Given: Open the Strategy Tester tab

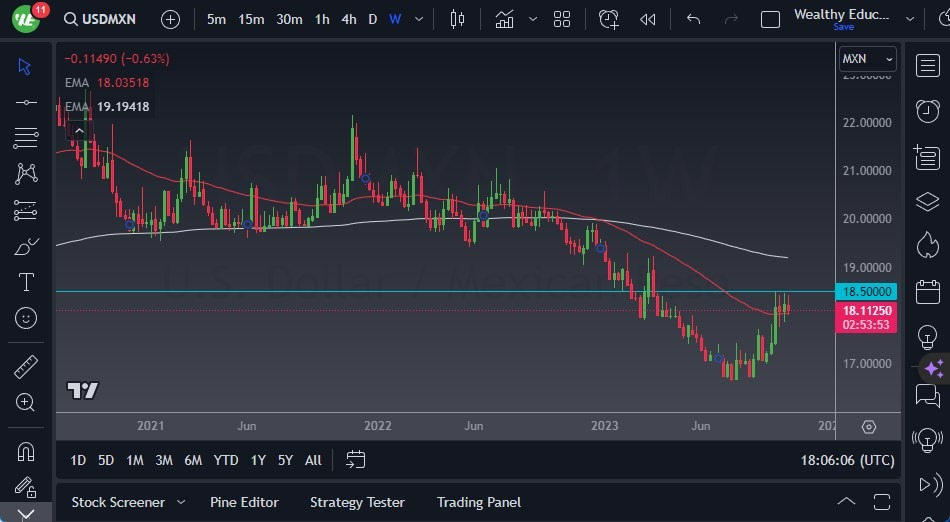Looking at the screenshot, I should [357, 503].
